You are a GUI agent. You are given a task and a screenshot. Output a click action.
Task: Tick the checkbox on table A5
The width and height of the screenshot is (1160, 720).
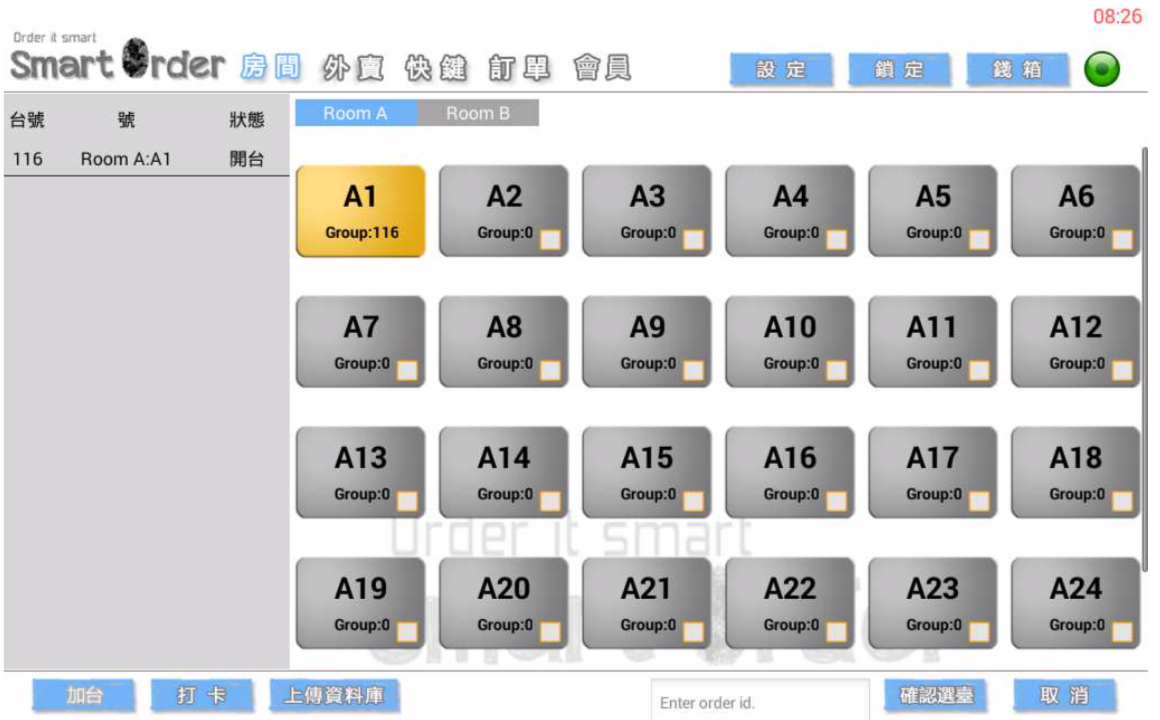[979, 240]
